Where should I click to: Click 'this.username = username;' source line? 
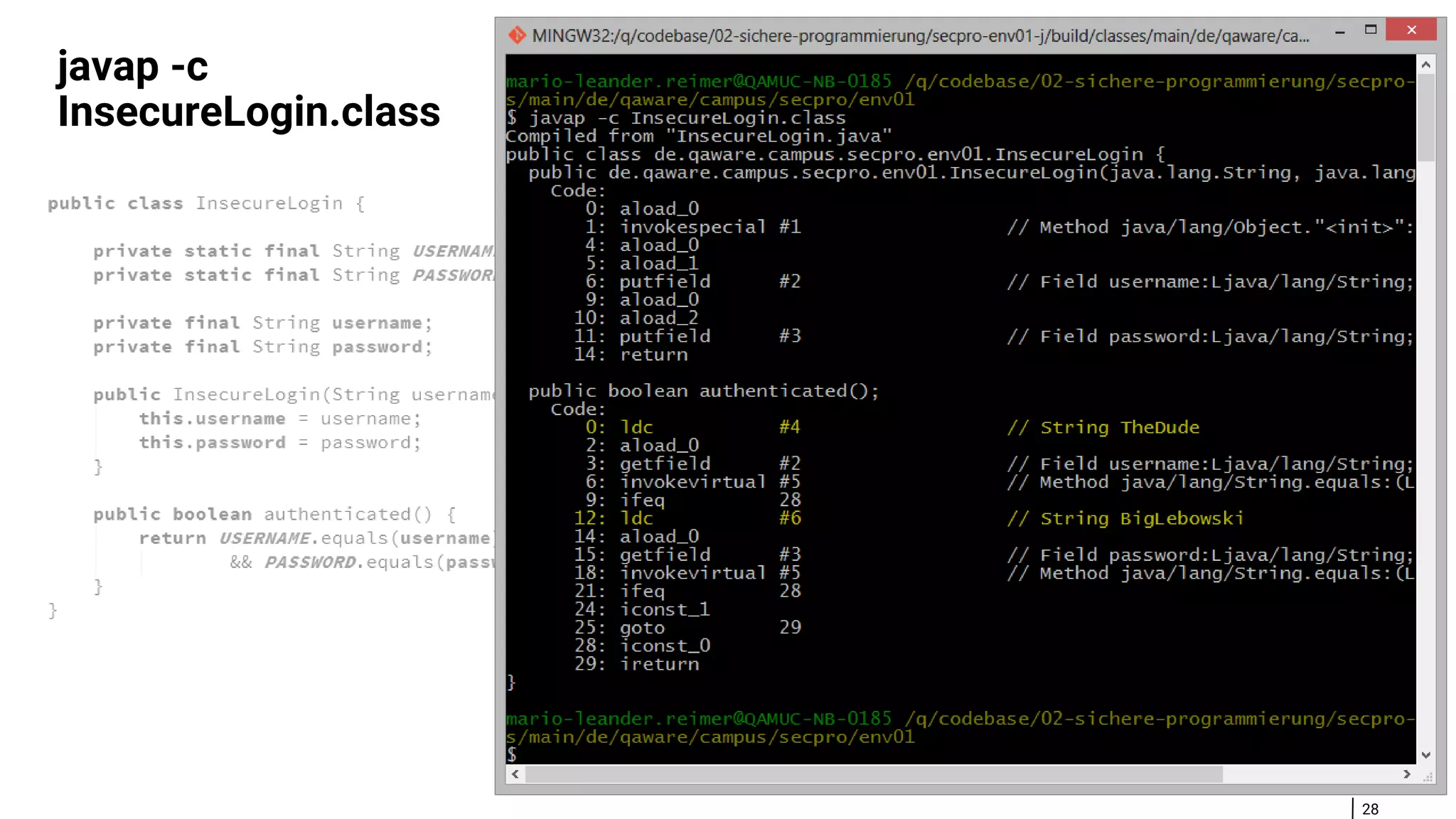[x=280, y=419]
